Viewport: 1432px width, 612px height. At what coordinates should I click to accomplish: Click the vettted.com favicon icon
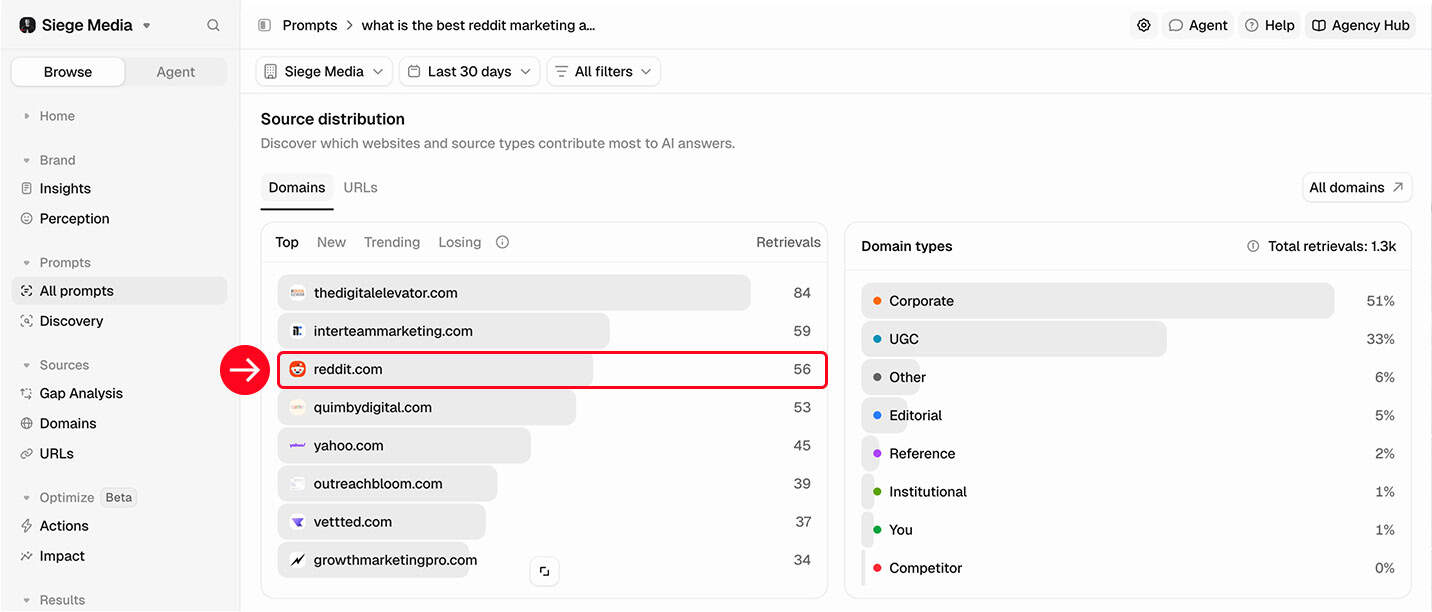[x=297, y=522]
